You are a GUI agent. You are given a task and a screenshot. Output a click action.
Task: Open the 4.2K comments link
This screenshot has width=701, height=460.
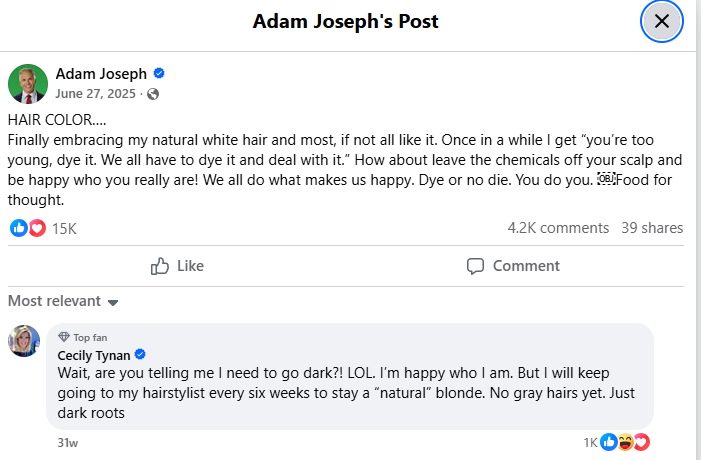pyautogui.click(x=558, y=228)
